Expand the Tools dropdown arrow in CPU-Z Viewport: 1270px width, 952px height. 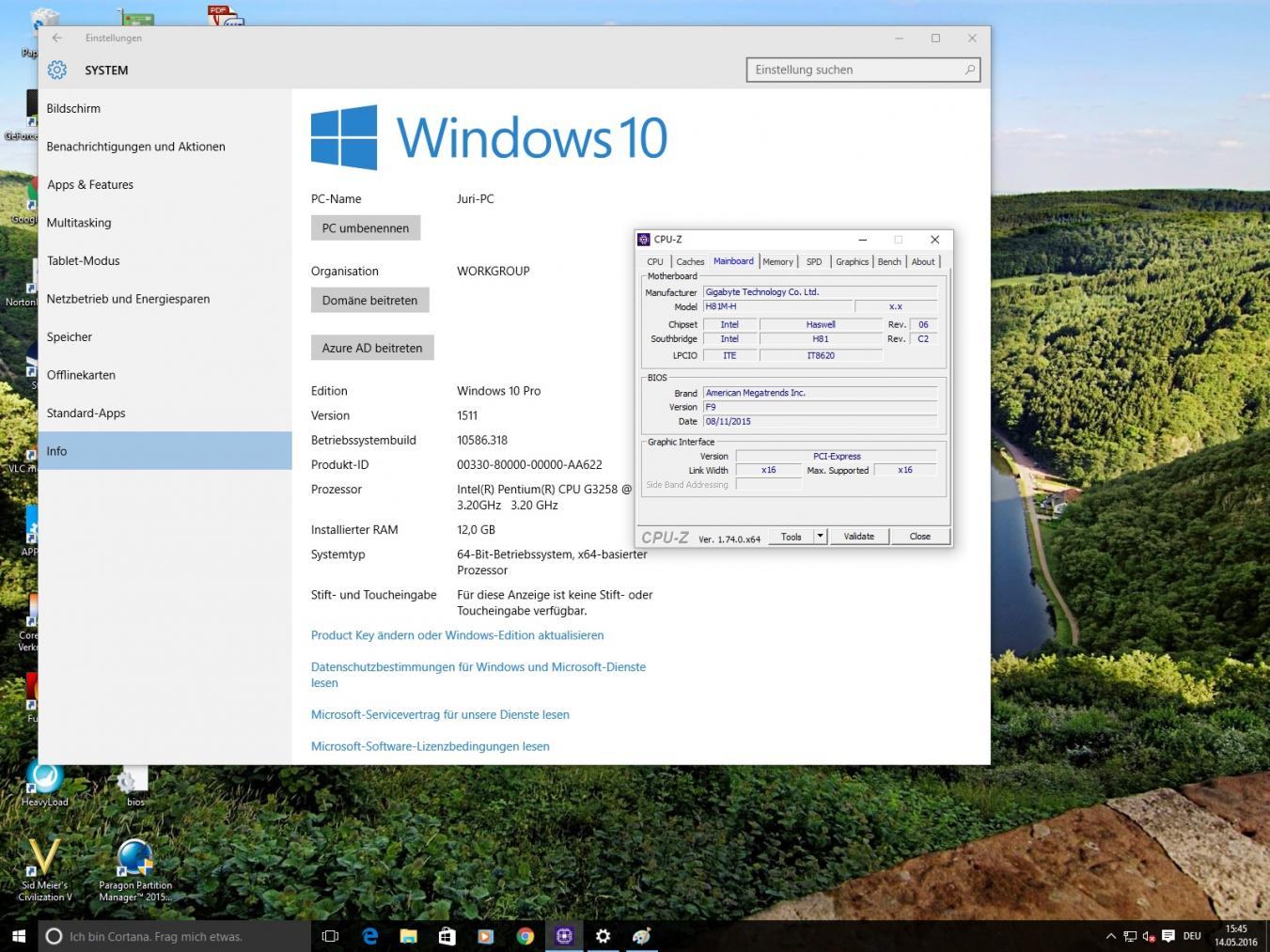point(820,537)
